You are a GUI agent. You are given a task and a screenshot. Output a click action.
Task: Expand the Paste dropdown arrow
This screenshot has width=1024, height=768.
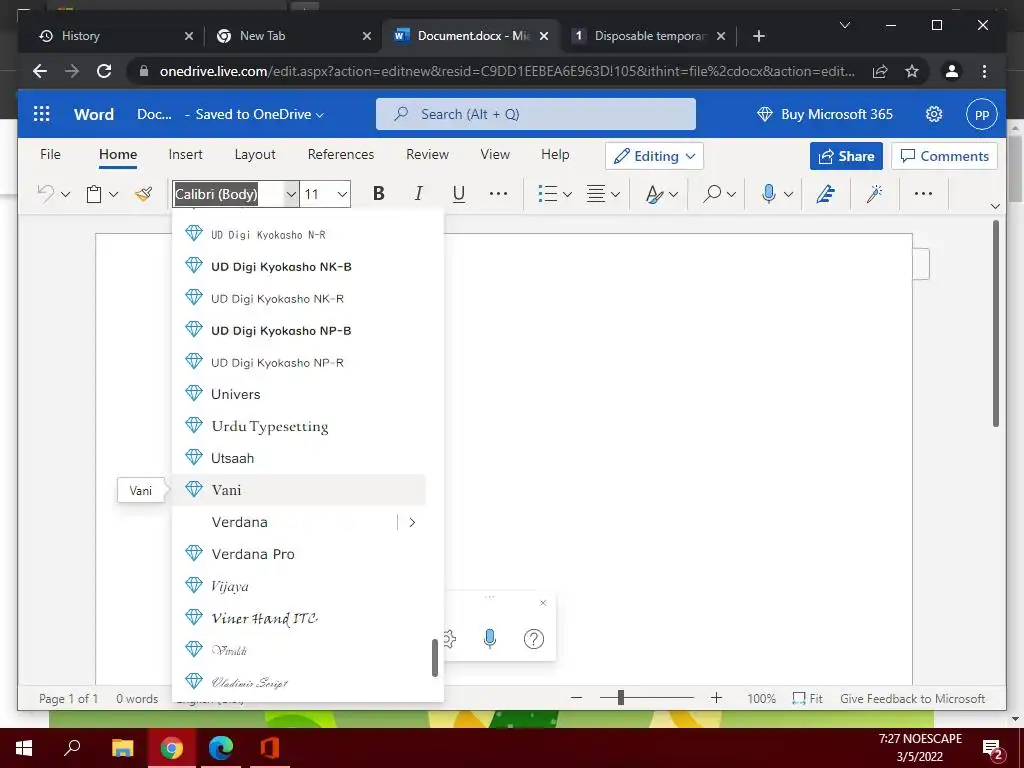[114, 195]
